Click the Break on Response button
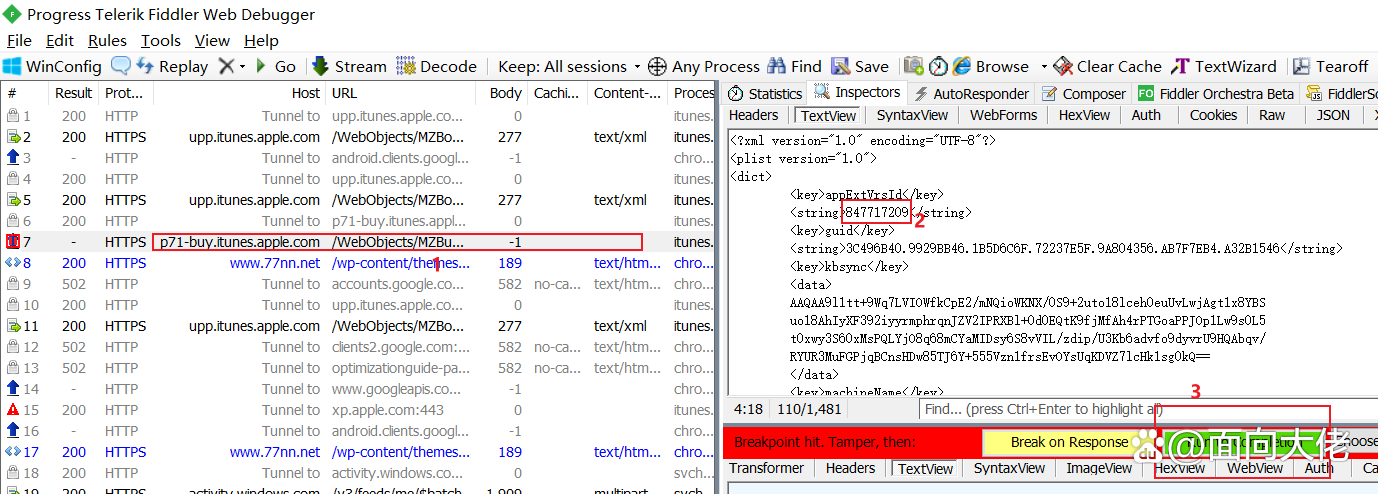 [1069, 442]
